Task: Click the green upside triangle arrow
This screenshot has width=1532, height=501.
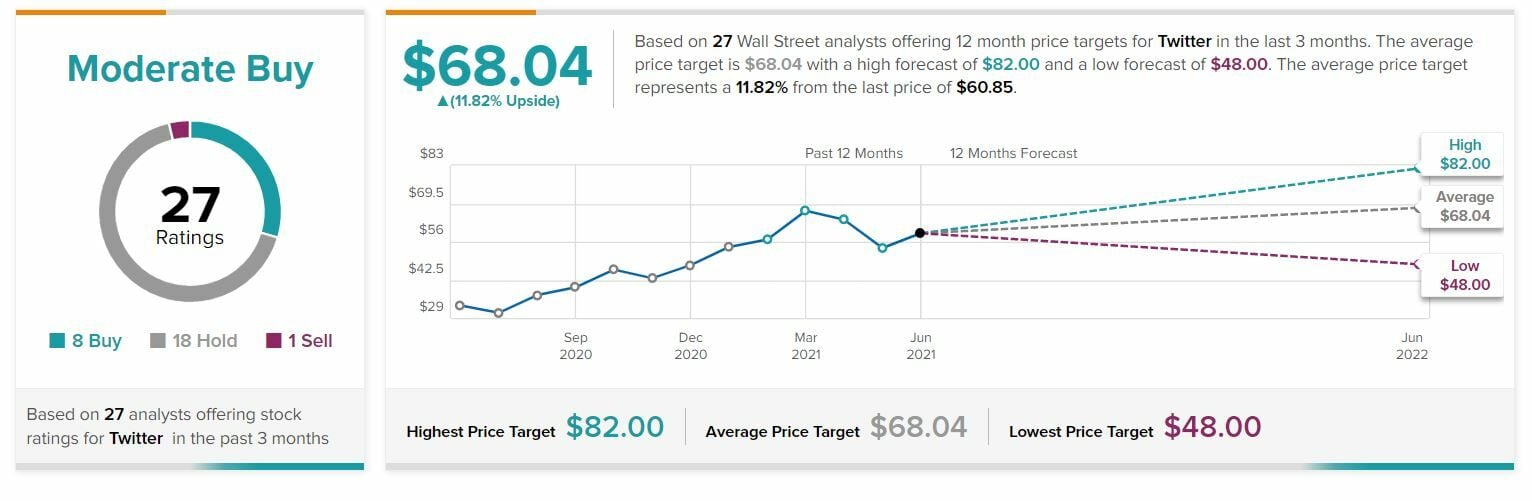Action: point(442,101)
